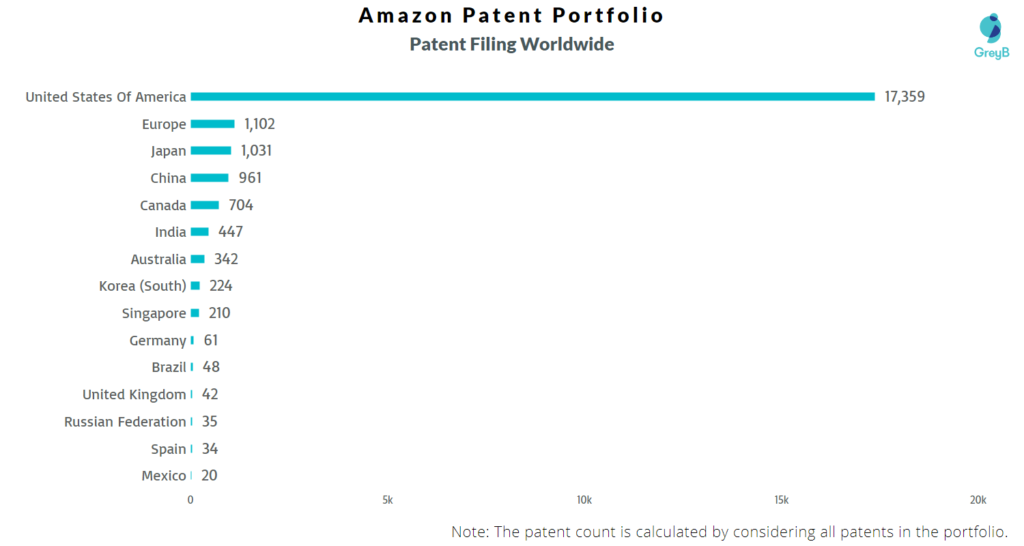Click the 20k axis tick label
This screenshot has width=1024, height=546.
[978, 500]
